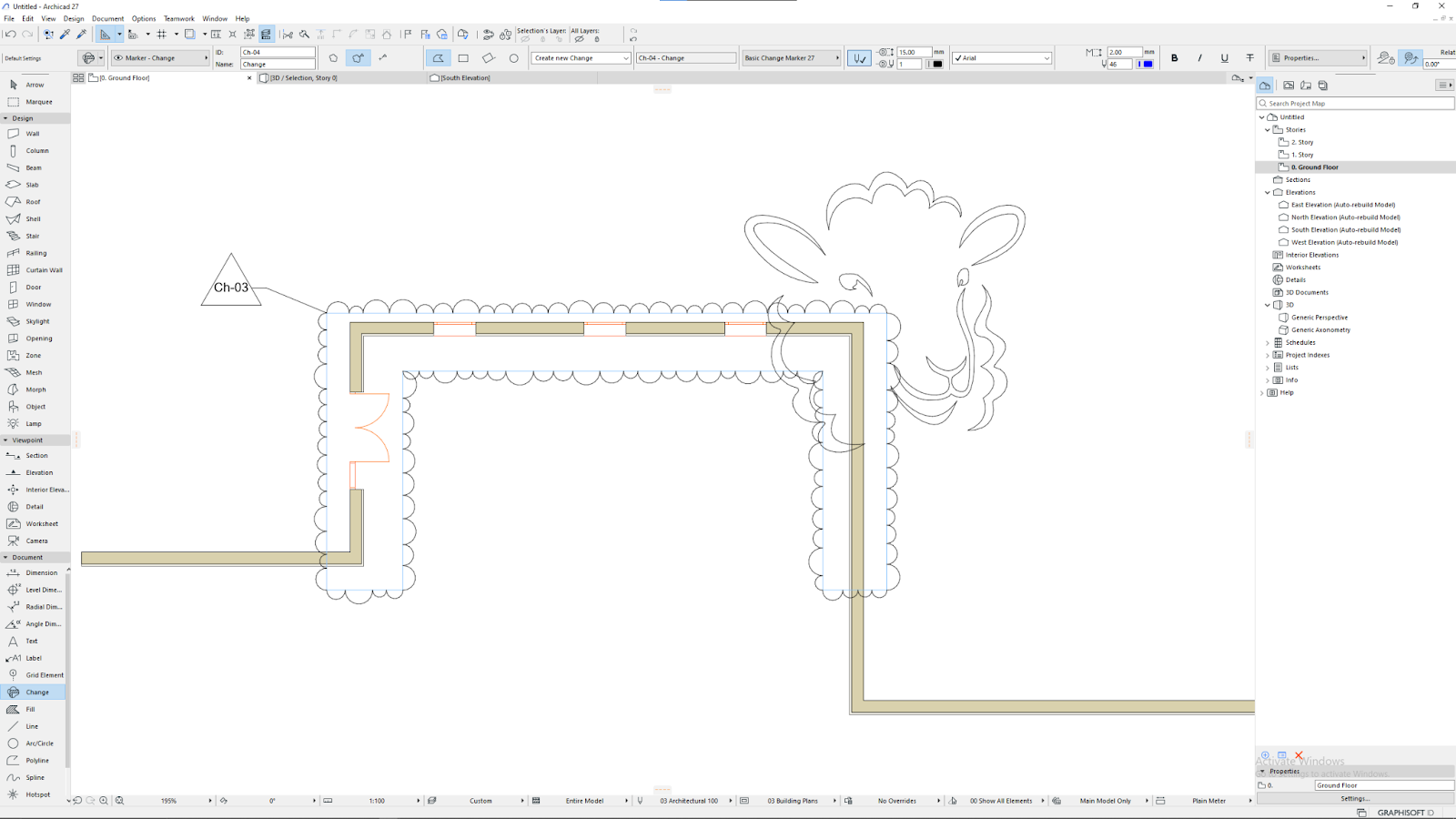Open the Basic Change Marker 27 selector
Screen dimensions: 1456x819
pyautogui.click(x=791, y=58)
